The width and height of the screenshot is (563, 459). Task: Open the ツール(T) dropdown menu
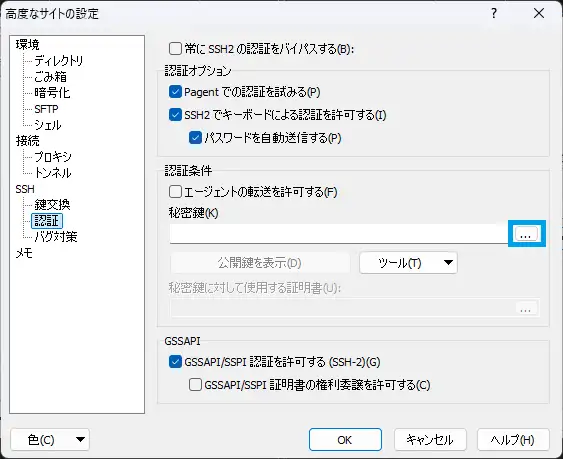[x=408, y=263]
